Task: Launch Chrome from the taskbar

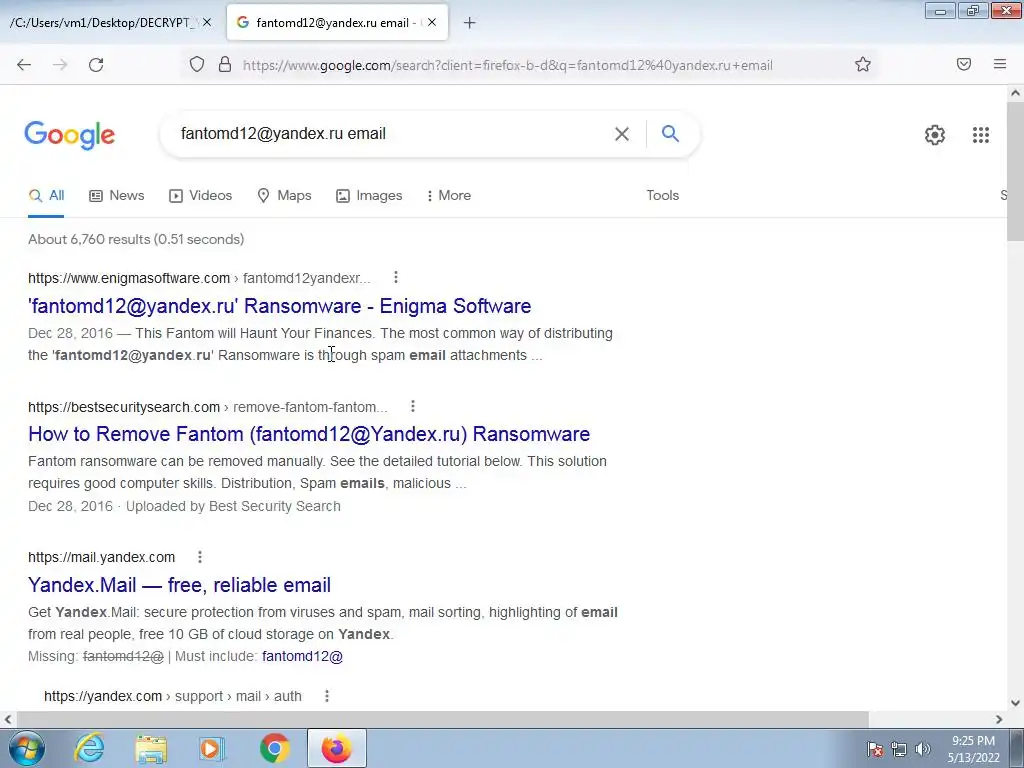Action: pyautogui.click(x=275, y=748)
